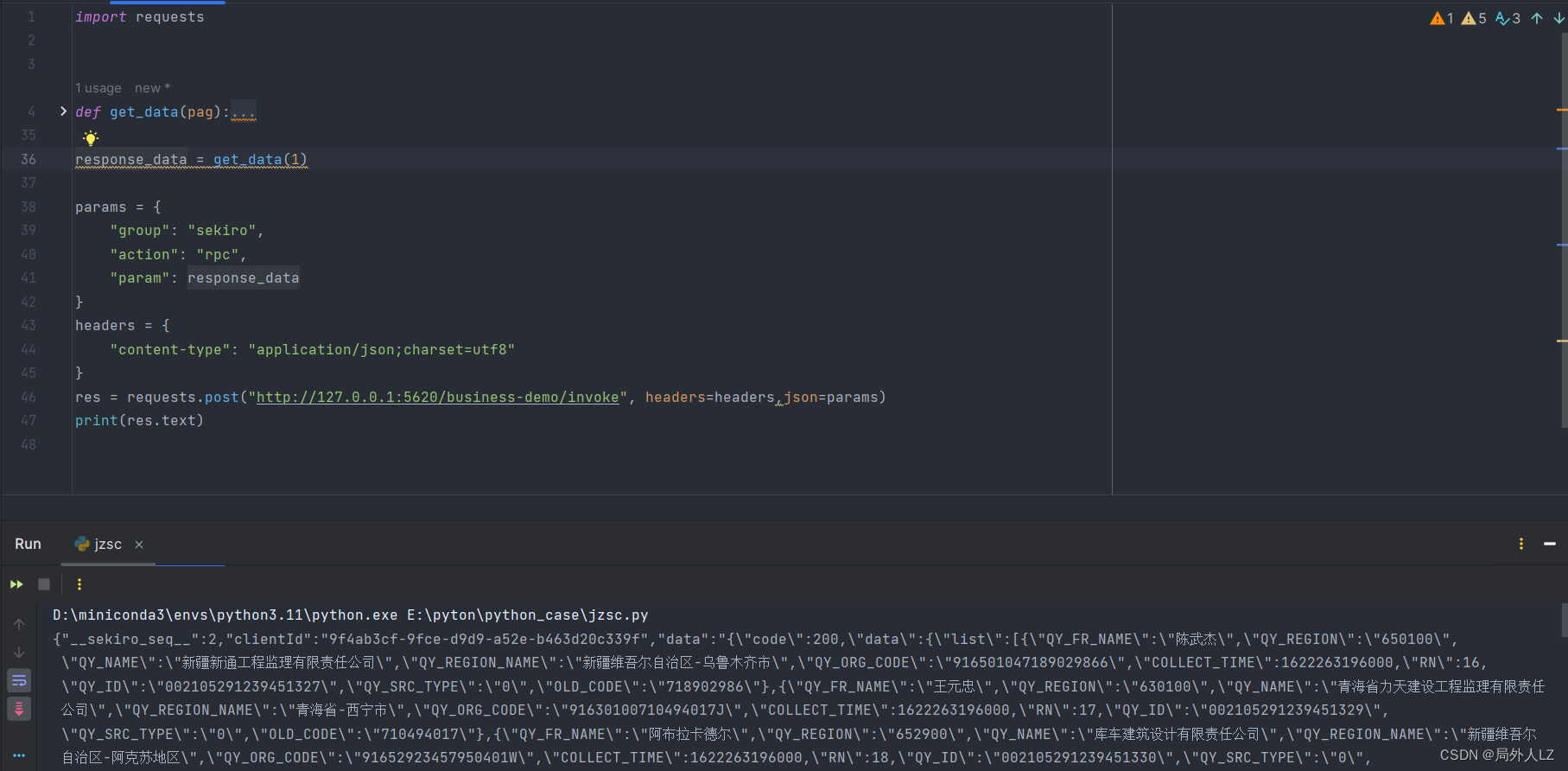1568x771 pixels.
Task: Open the error count warning indicator
Action: [1442, 18]
